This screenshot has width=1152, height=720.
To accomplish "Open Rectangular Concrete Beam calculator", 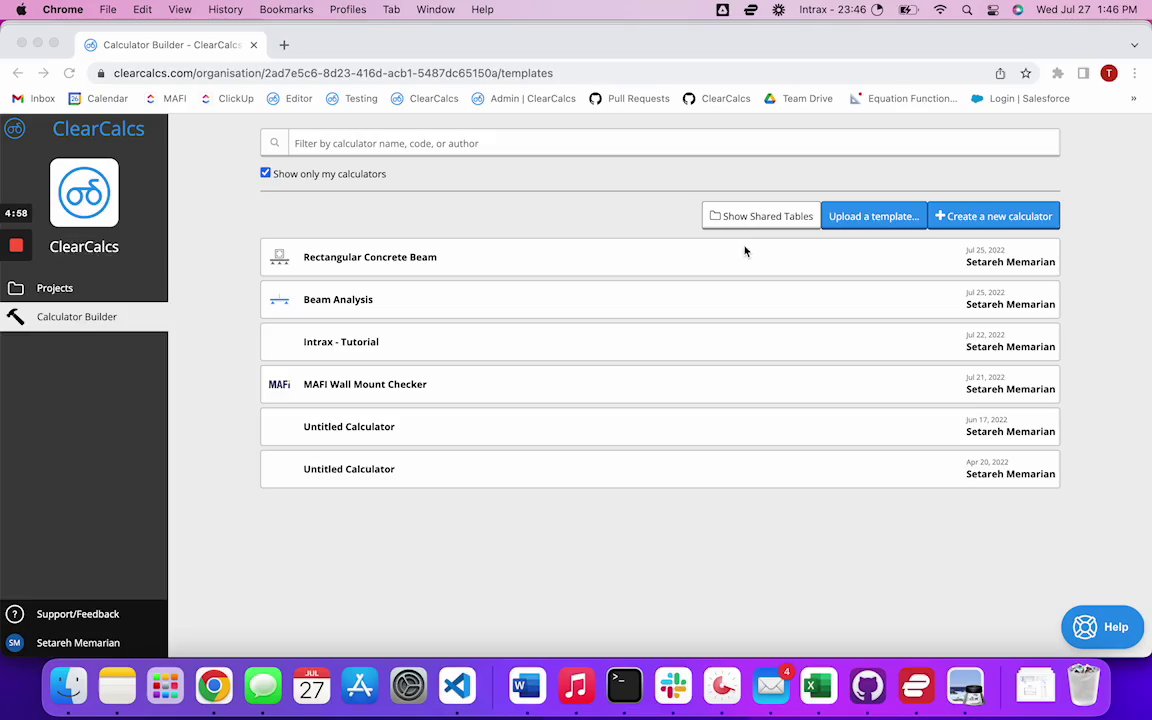I will click(660, 257).
